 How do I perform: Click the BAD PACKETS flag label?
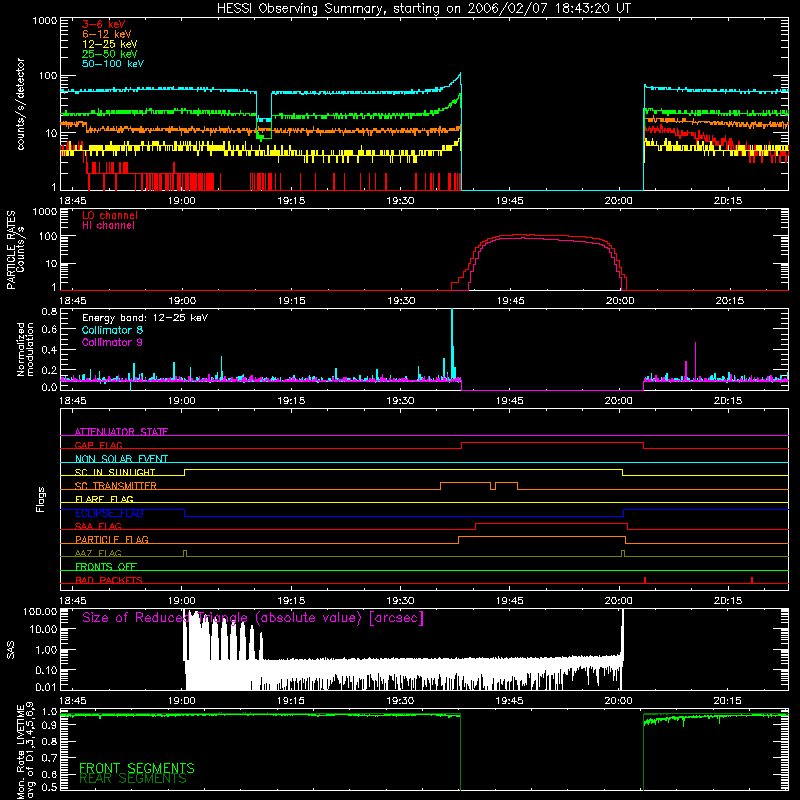point(109,580)
